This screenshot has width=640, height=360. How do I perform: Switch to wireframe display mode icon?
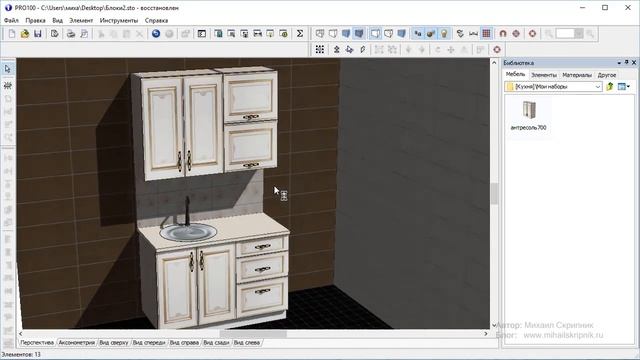pyautogui.click(x=320, y=34)
